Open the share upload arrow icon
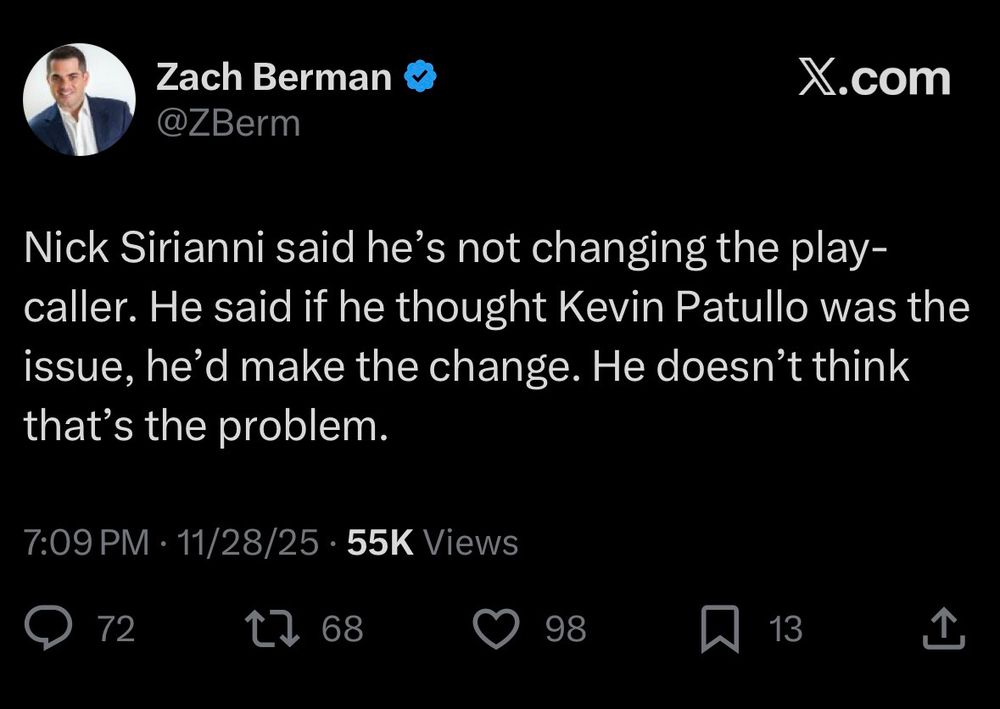The image size is (1000, 709). 945,629
